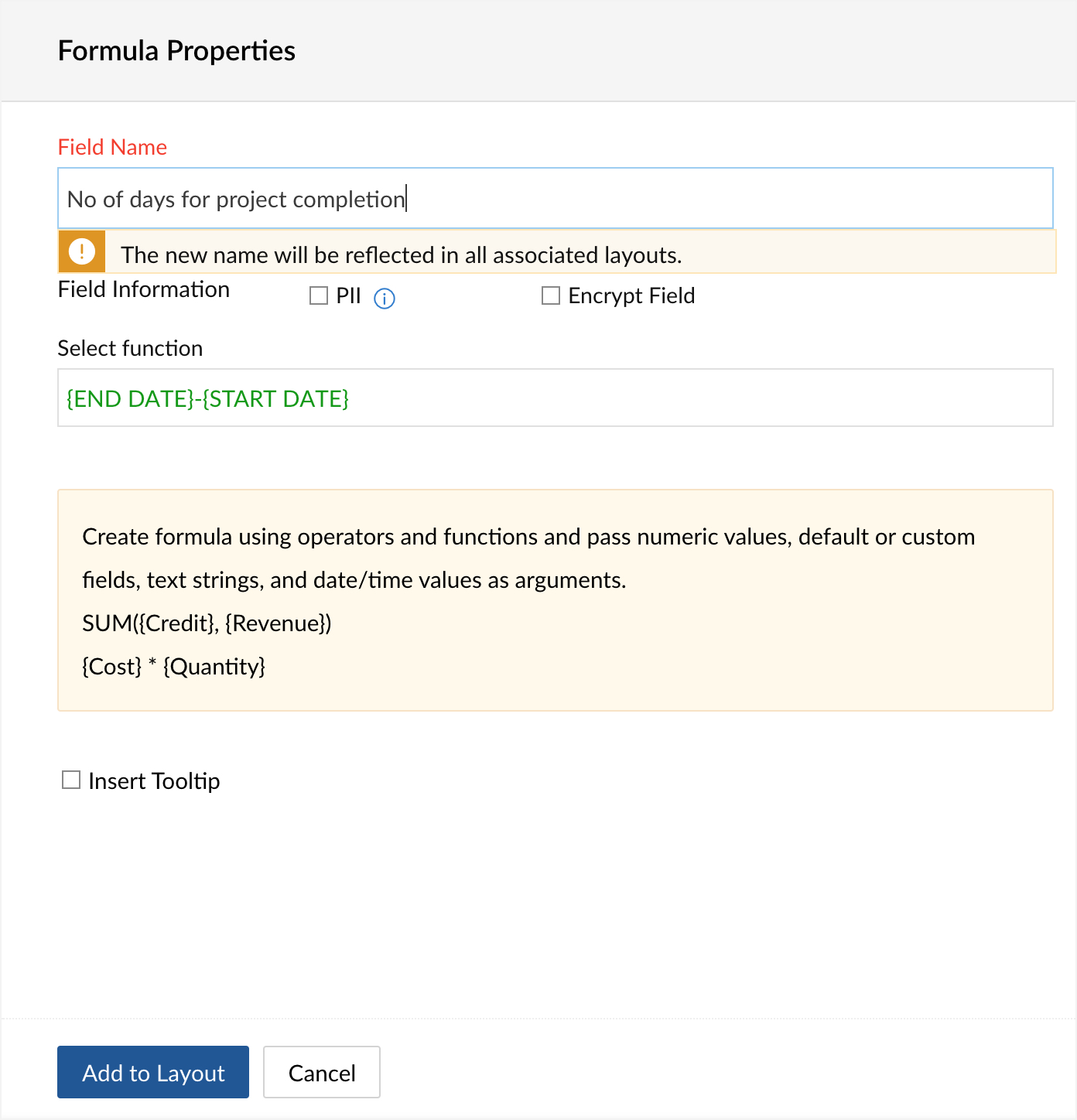This screenshot has width=1077, height=1120.
Task: Click the Insert Tooltip label text
Action: 154,781
